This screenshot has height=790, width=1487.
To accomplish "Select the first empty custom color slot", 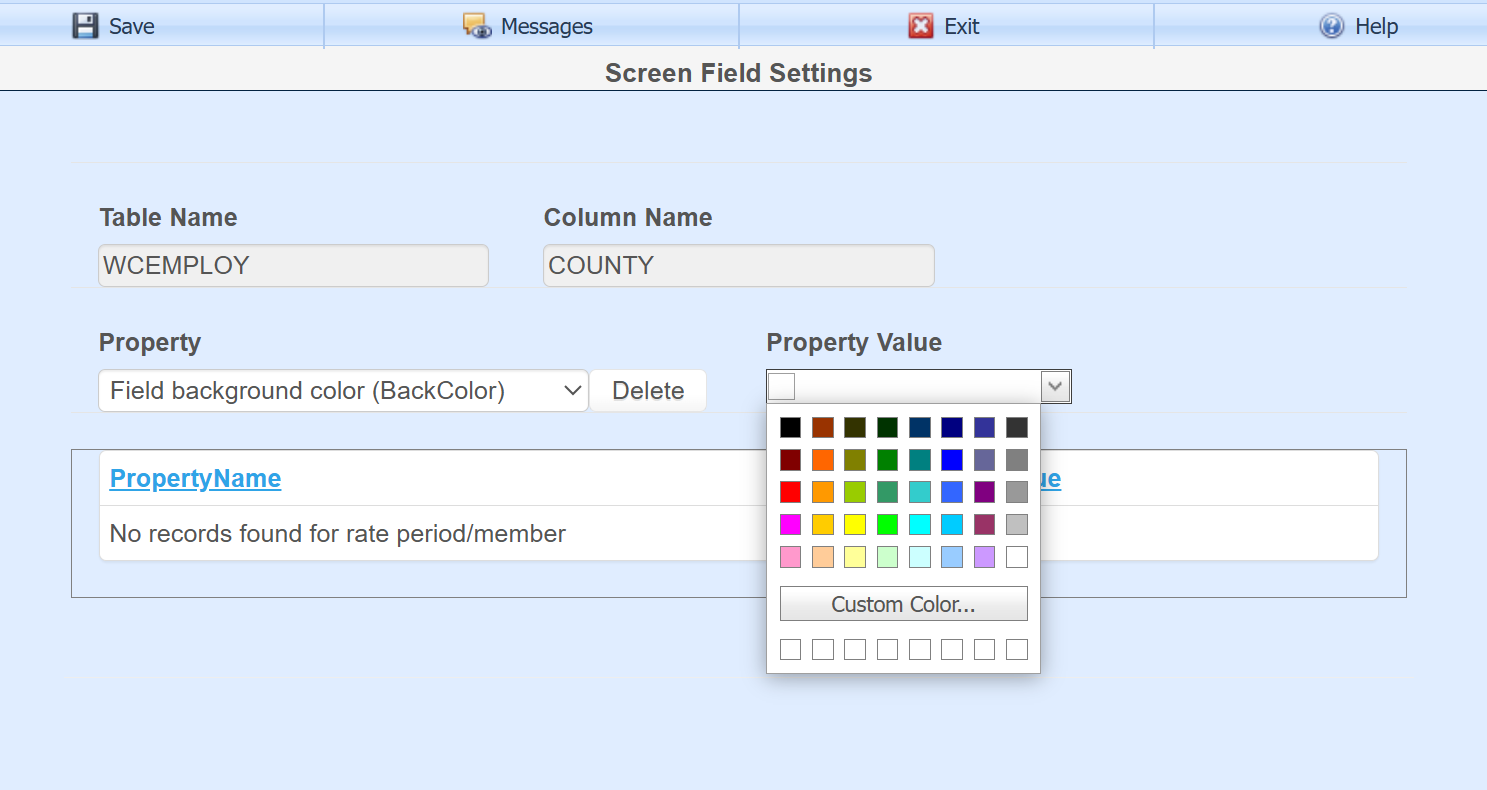I will pos(790,650).
